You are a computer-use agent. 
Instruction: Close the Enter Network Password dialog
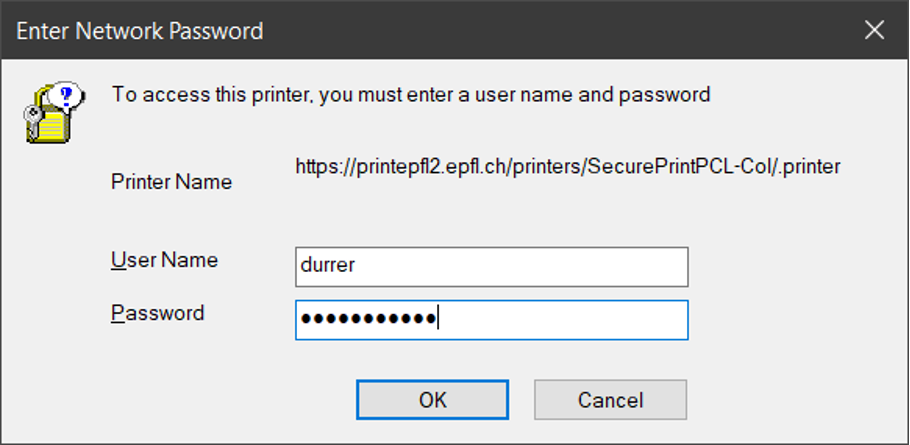tap(874, 30)
